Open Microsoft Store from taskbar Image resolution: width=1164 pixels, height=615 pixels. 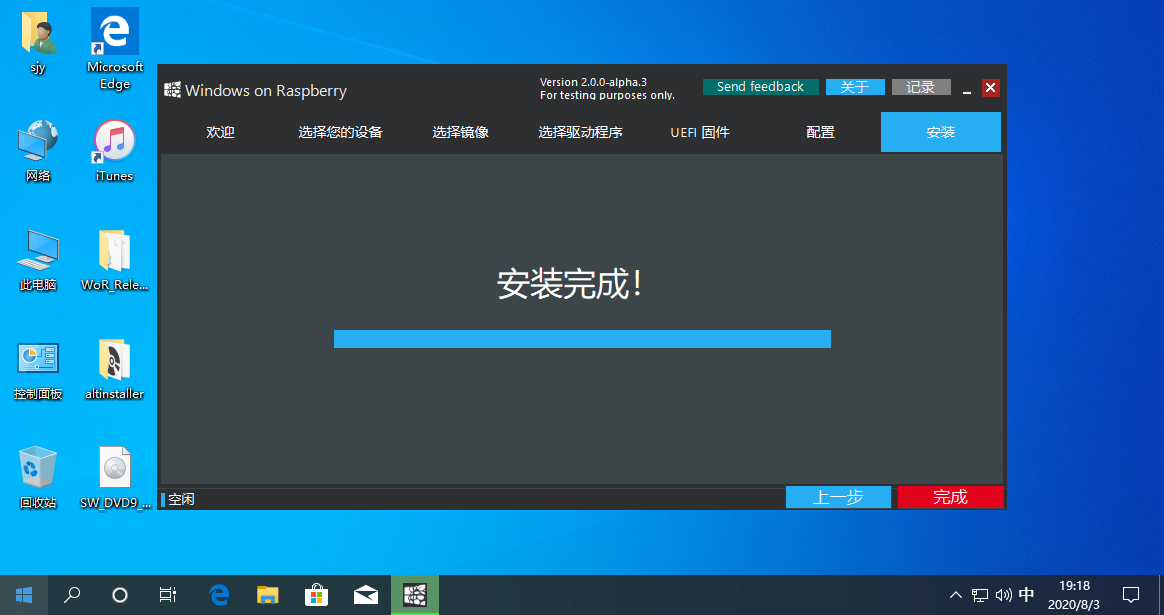[317, 595]
